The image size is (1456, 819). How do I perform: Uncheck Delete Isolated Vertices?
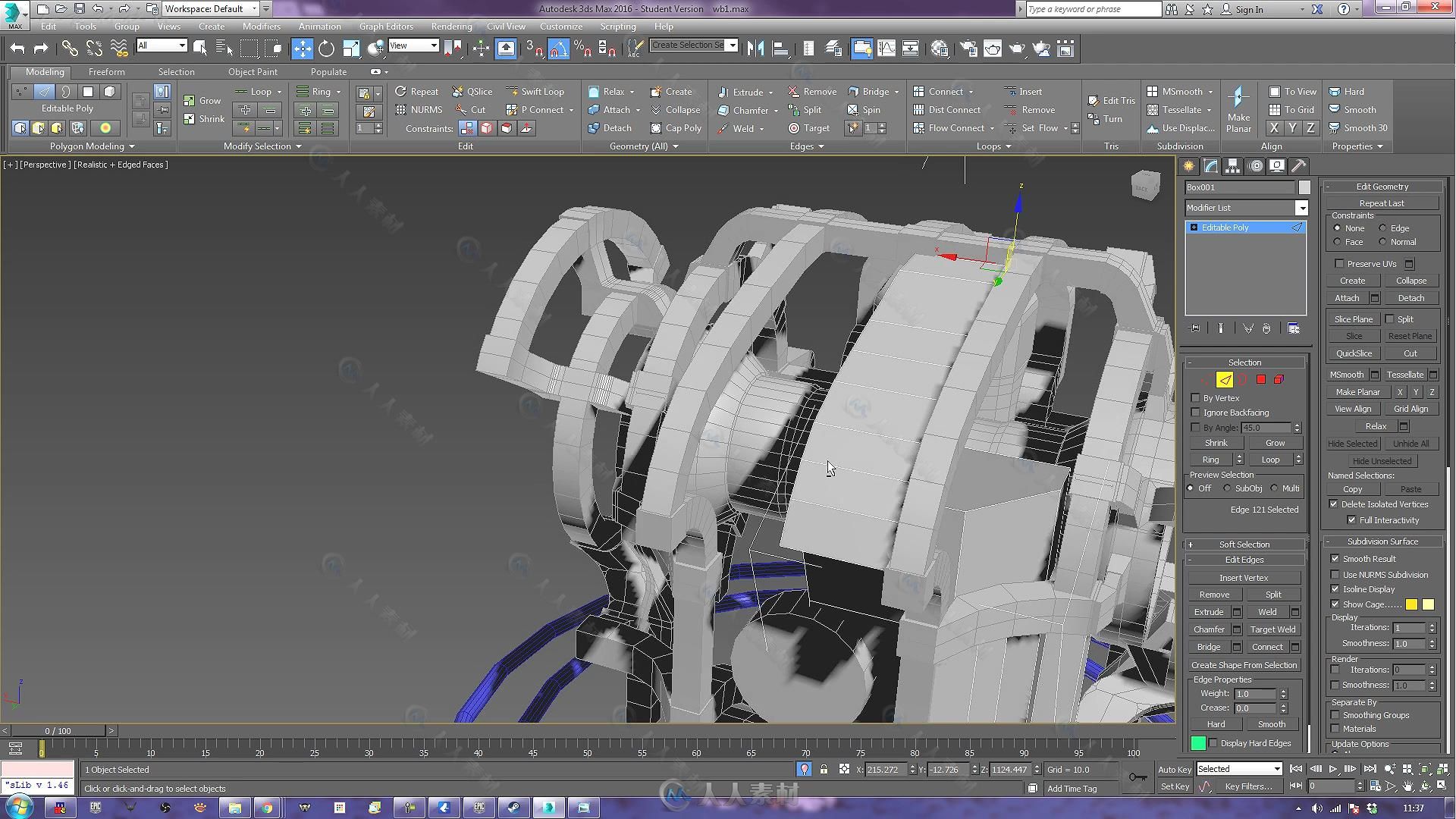1334,504
